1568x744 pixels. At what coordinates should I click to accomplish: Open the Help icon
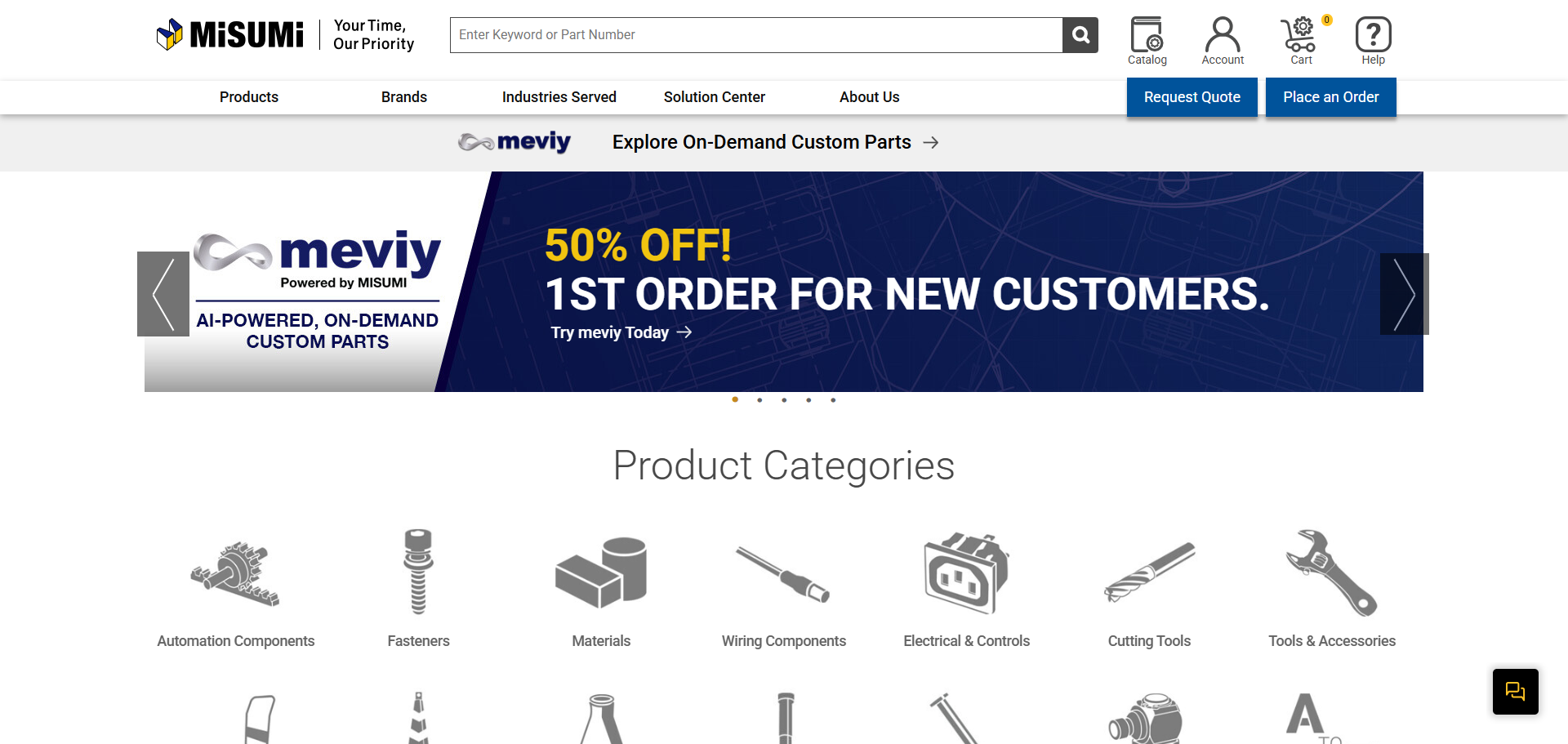1373,41
